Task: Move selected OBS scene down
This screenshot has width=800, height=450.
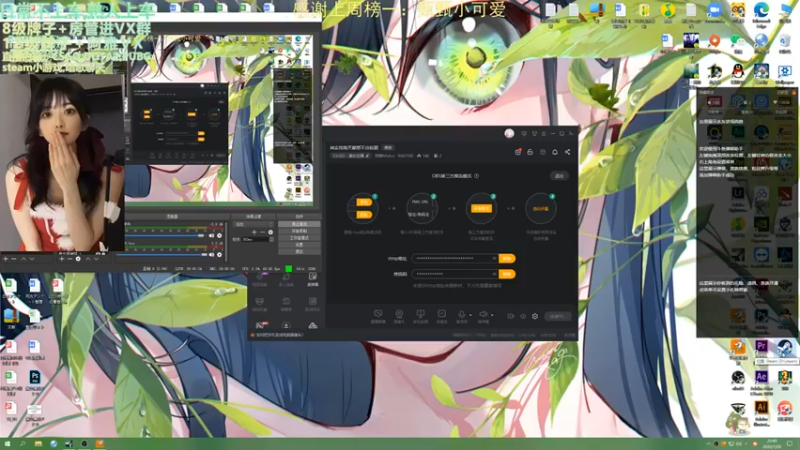Action: coord(32,259)
